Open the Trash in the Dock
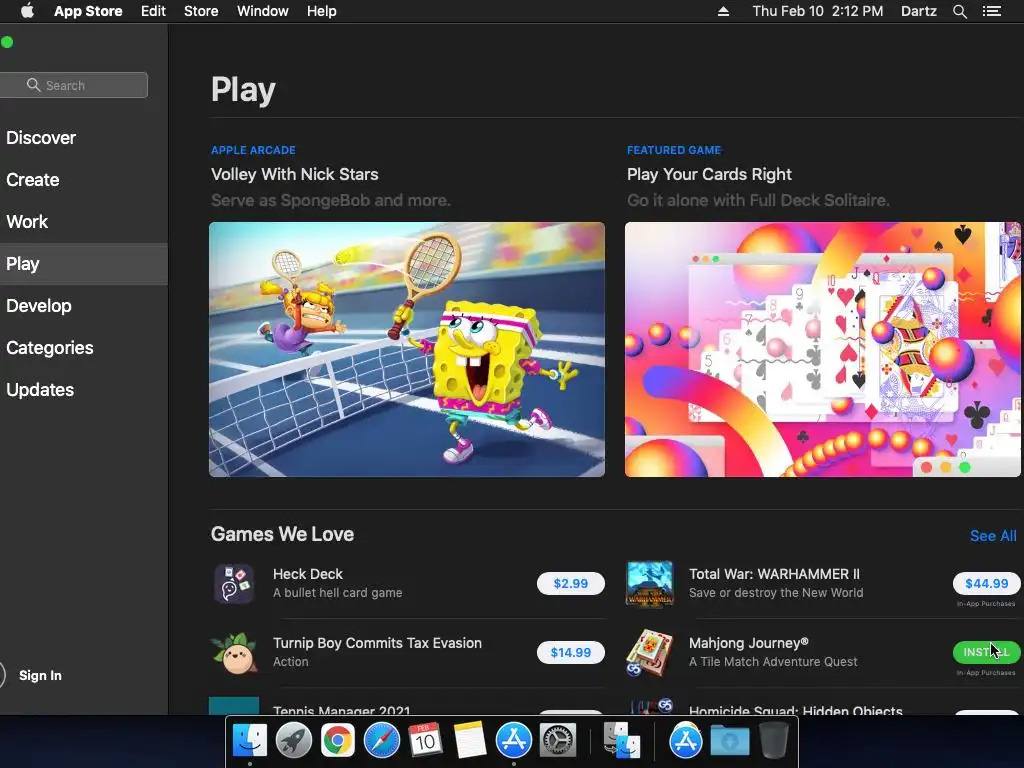This screenshot has height=768, width=1024. (773, 741)
